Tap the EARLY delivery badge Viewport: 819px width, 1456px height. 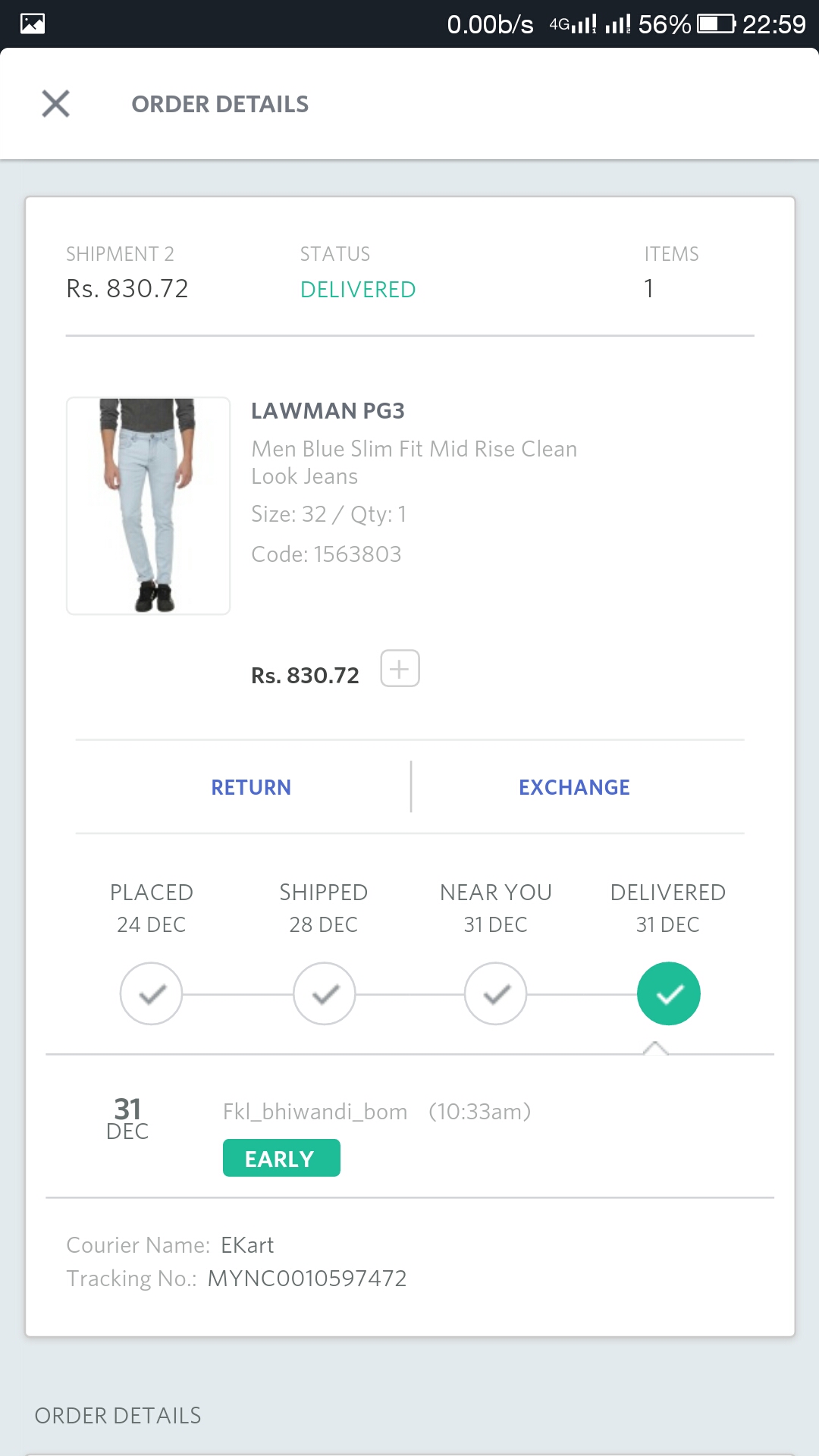point(281,1158)
